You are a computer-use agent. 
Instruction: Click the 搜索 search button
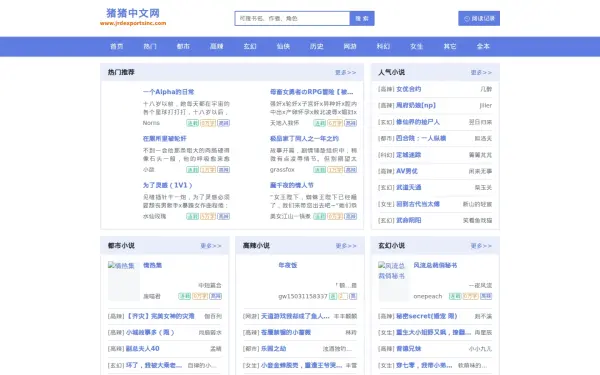point(362,18)
